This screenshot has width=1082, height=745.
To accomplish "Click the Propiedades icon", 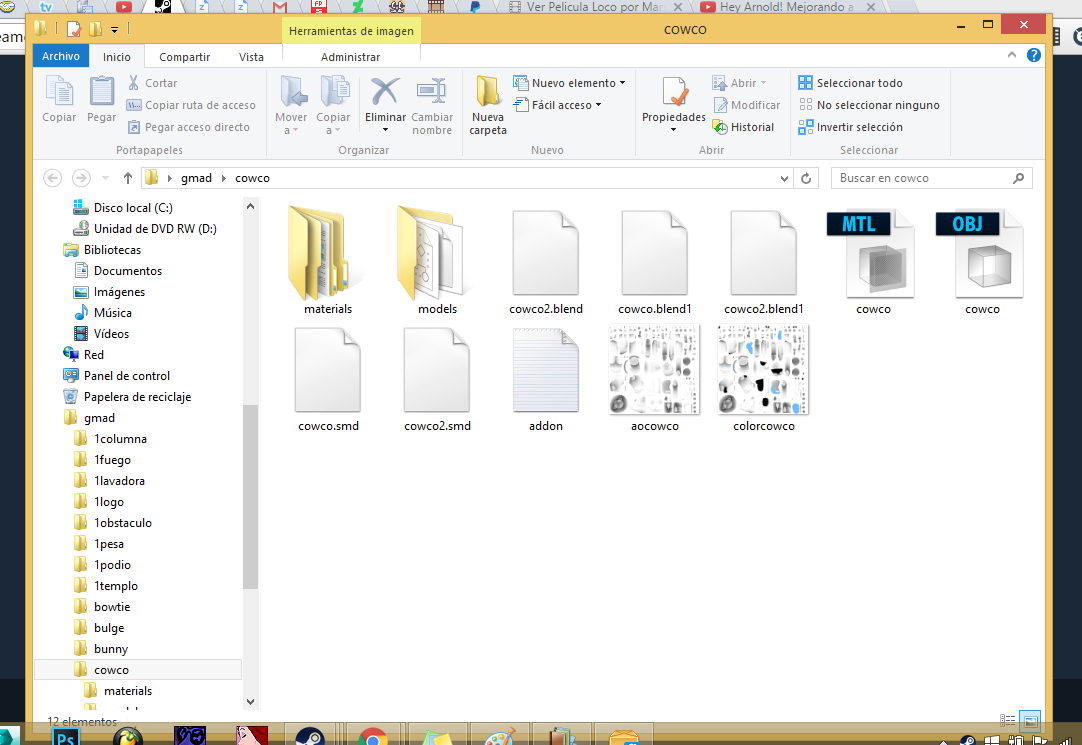I will 674,92.
